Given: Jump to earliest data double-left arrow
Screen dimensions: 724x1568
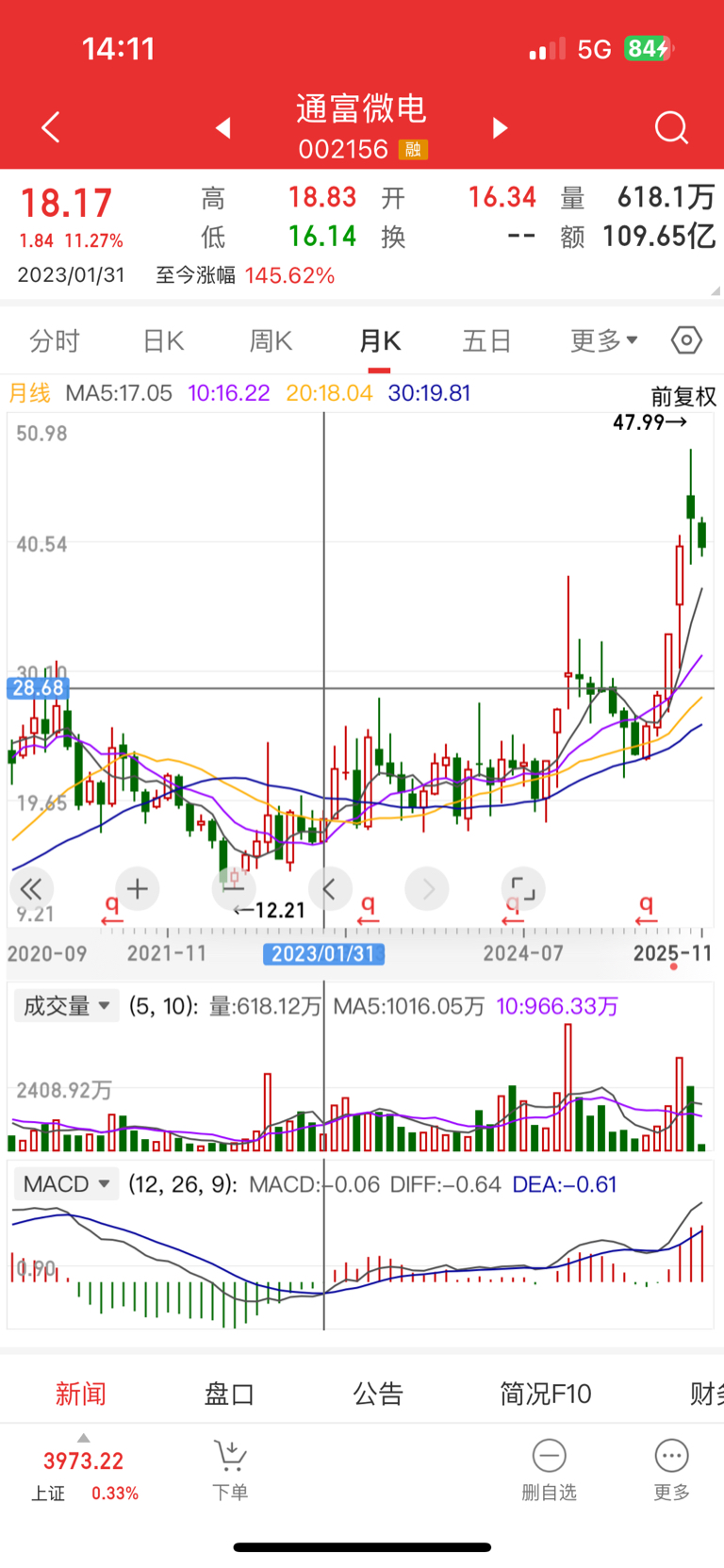Looking at the screenshot, I should (31, 888).
